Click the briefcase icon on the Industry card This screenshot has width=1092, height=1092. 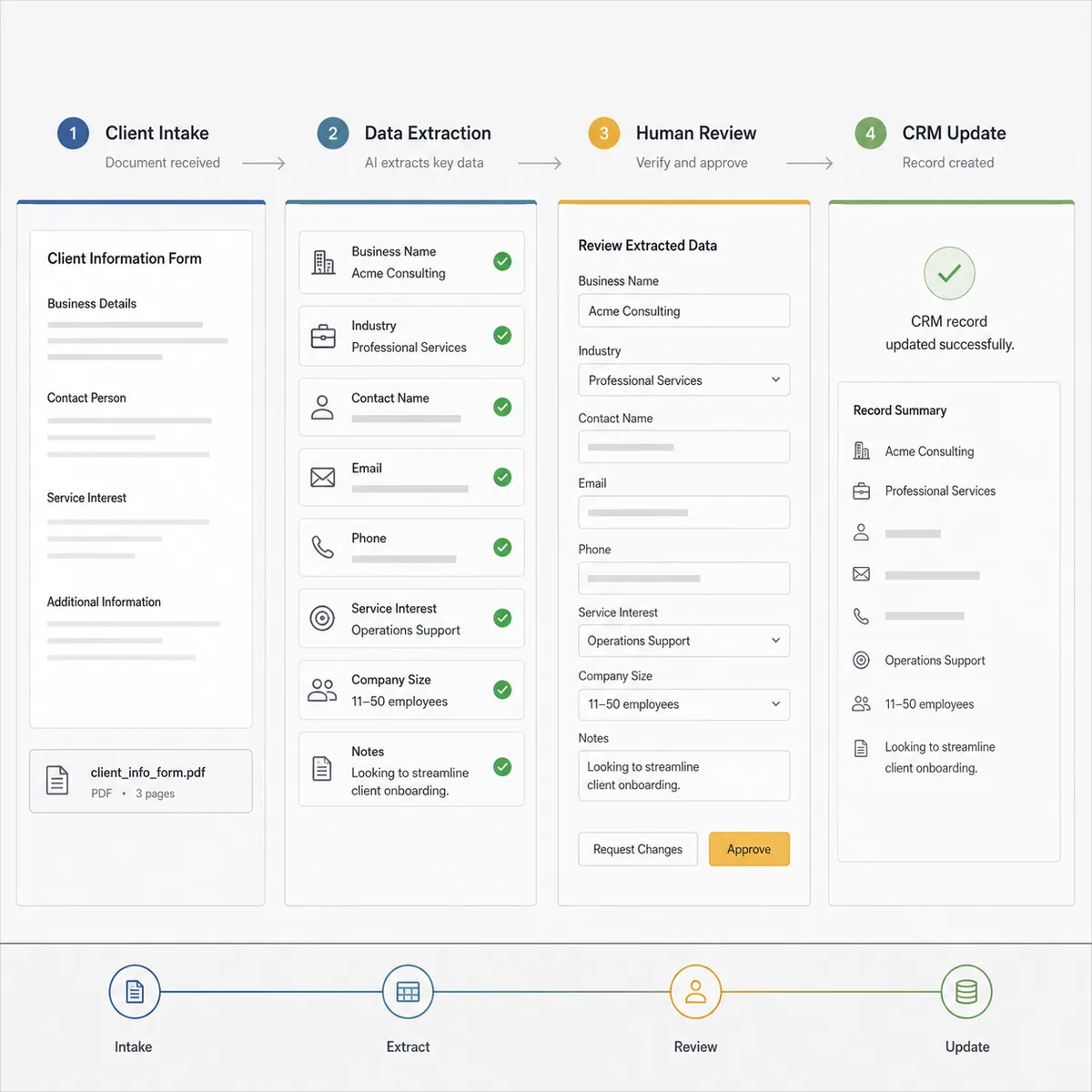pos(323,336)
